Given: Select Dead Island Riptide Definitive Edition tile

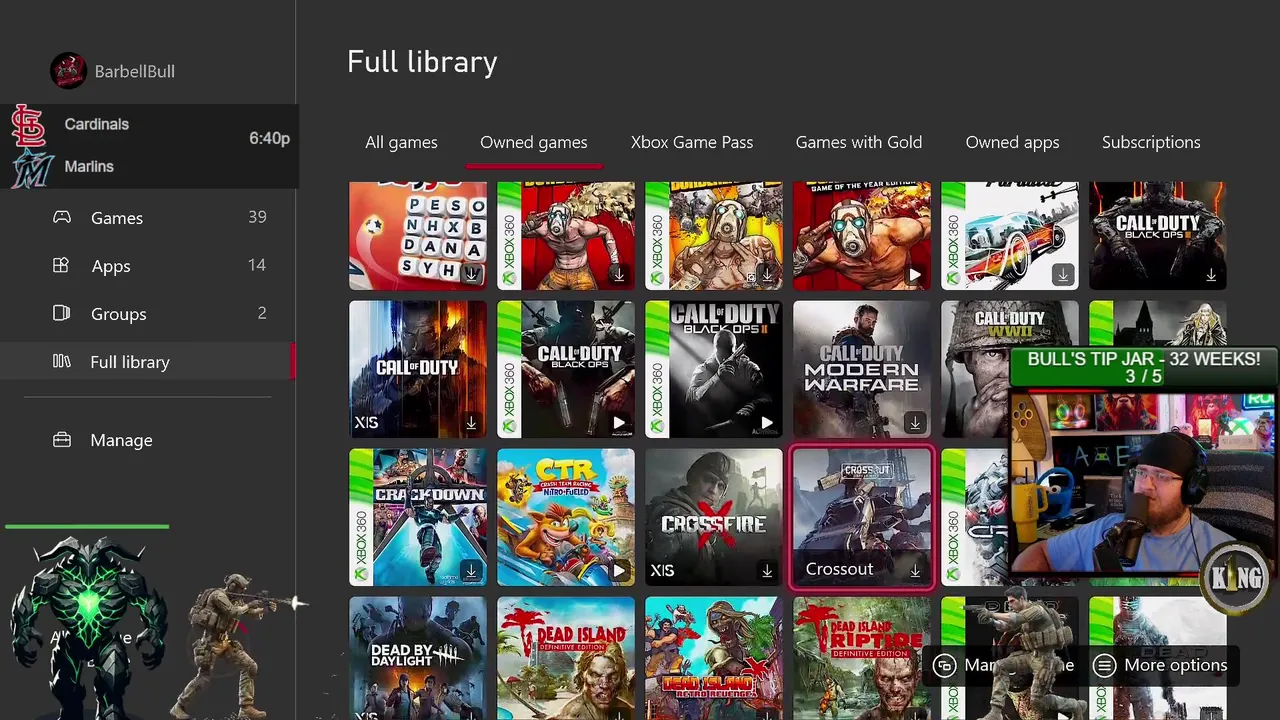Looking at the screenshot, I should pyautogui.click(x=862, y=658).
